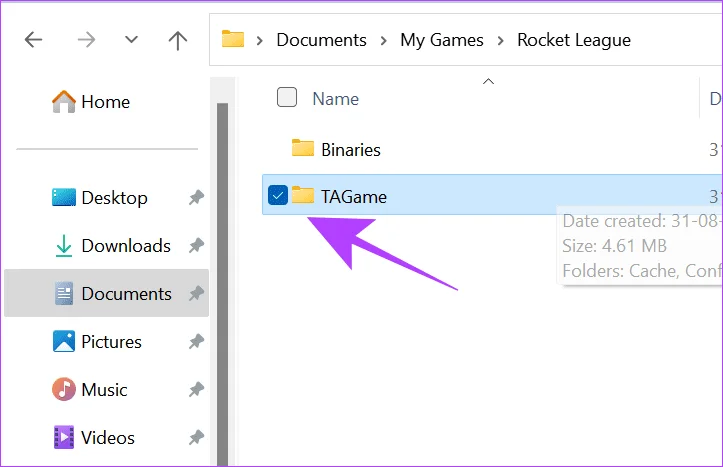Click pin icon next to Downloads
This screenshot has height=468, width=723.
pos(196,245)
